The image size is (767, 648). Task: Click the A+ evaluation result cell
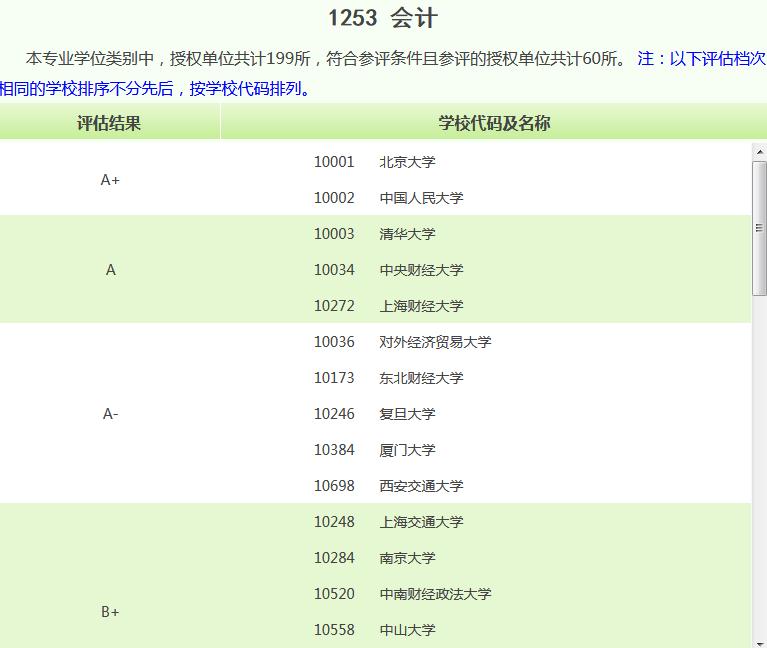110,180
